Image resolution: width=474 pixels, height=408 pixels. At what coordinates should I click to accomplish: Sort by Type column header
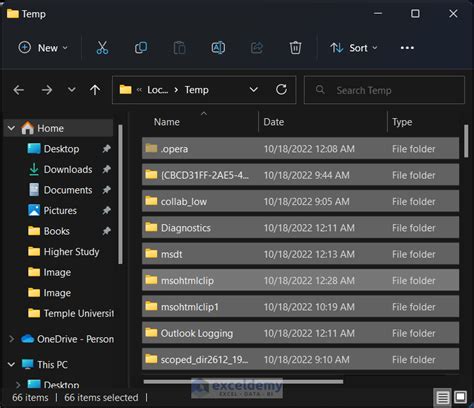pos(402,122)
